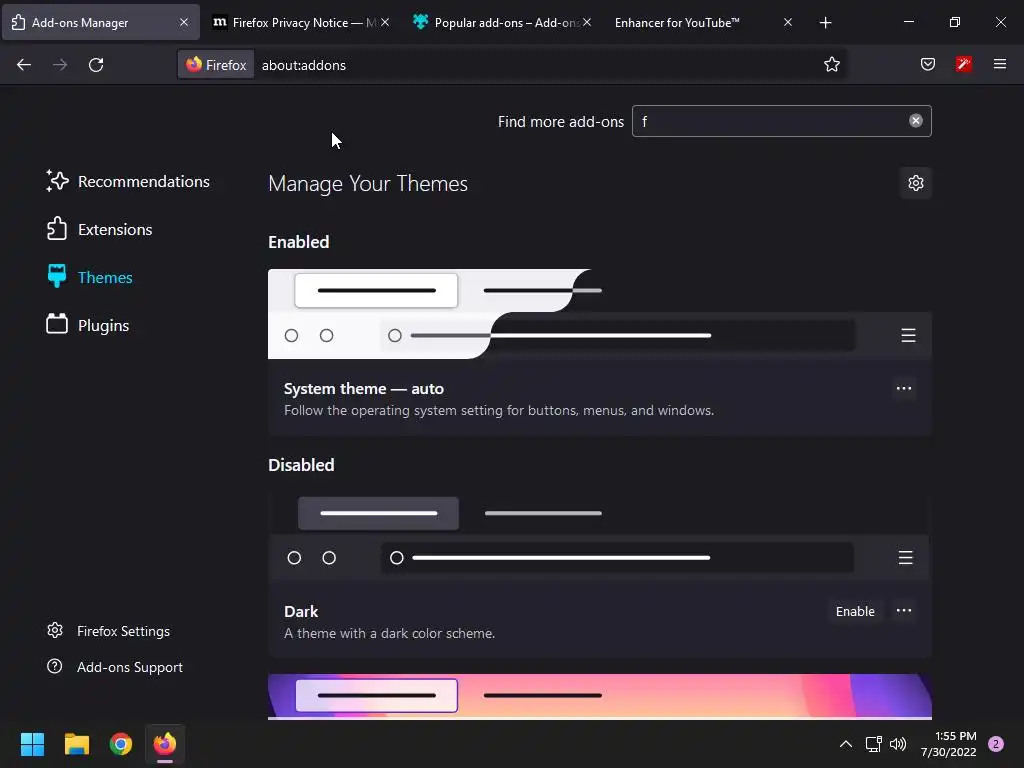Open more options for Dark theme

(904, 611)
